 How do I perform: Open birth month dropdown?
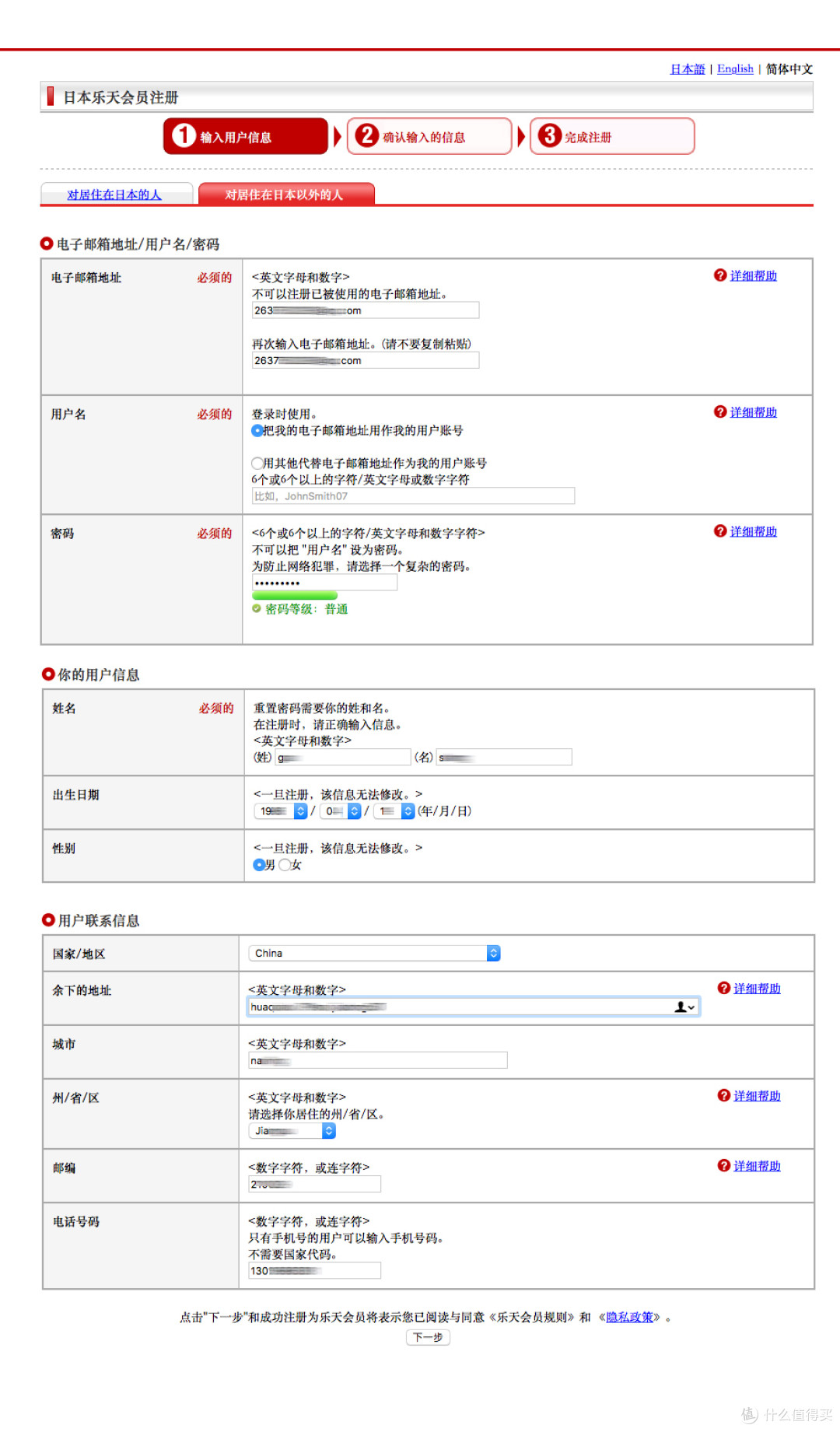tap(341, 811)
